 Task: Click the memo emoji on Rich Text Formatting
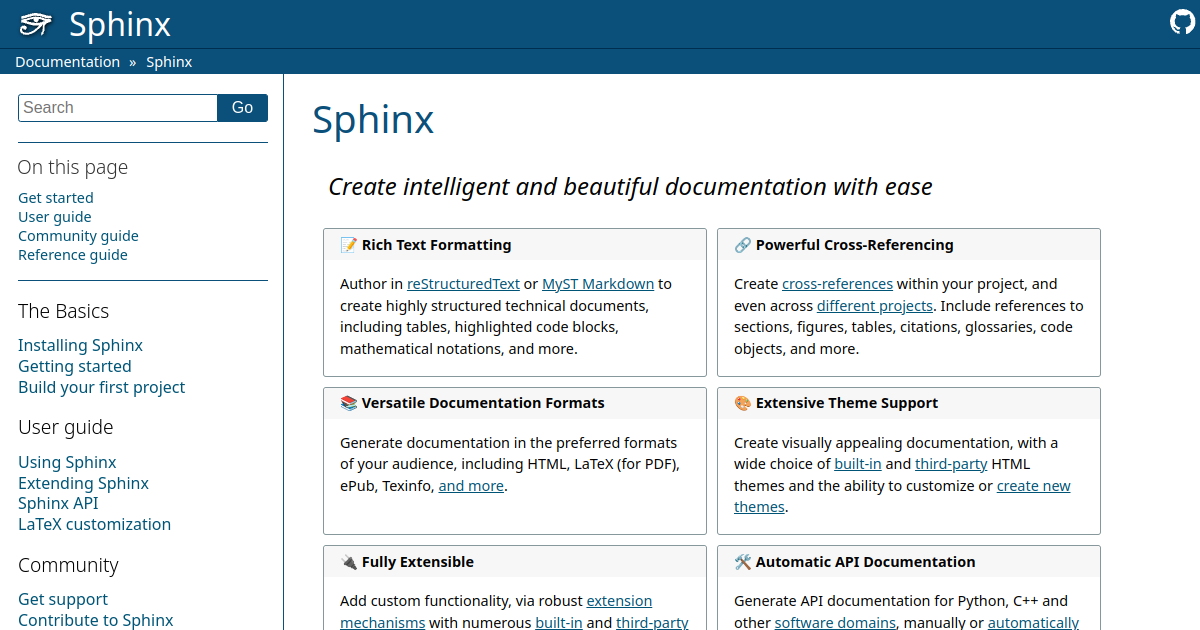[348, 245]
